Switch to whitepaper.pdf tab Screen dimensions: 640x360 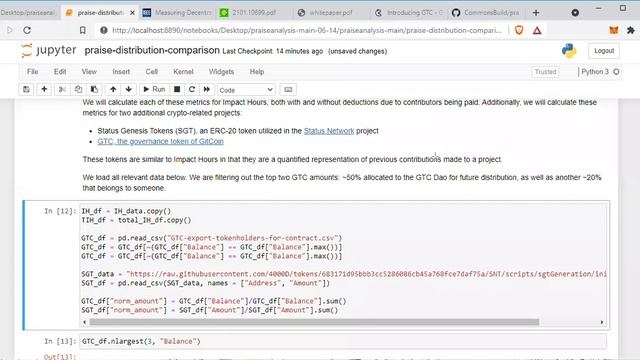point(331,13)
